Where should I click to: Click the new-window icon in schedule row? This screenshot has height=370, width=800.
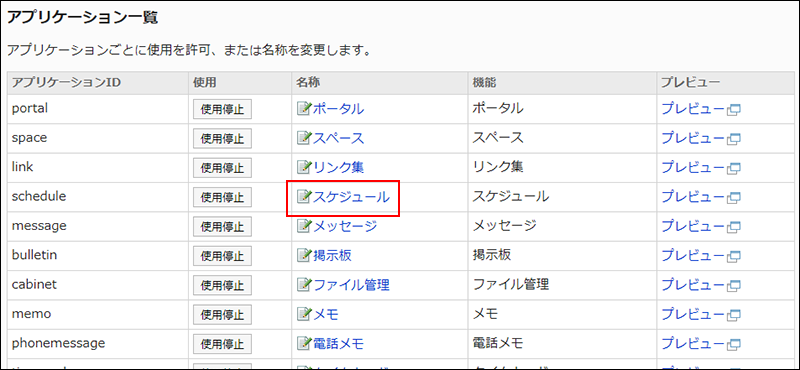coord(734,198)
